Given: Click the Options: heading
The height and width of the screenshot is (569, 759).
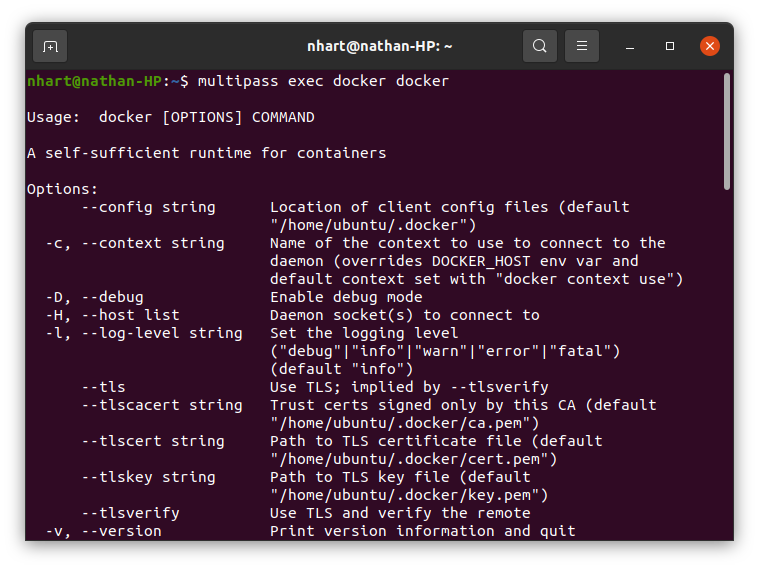Looking at the screenshot, I should click(62, 189).
